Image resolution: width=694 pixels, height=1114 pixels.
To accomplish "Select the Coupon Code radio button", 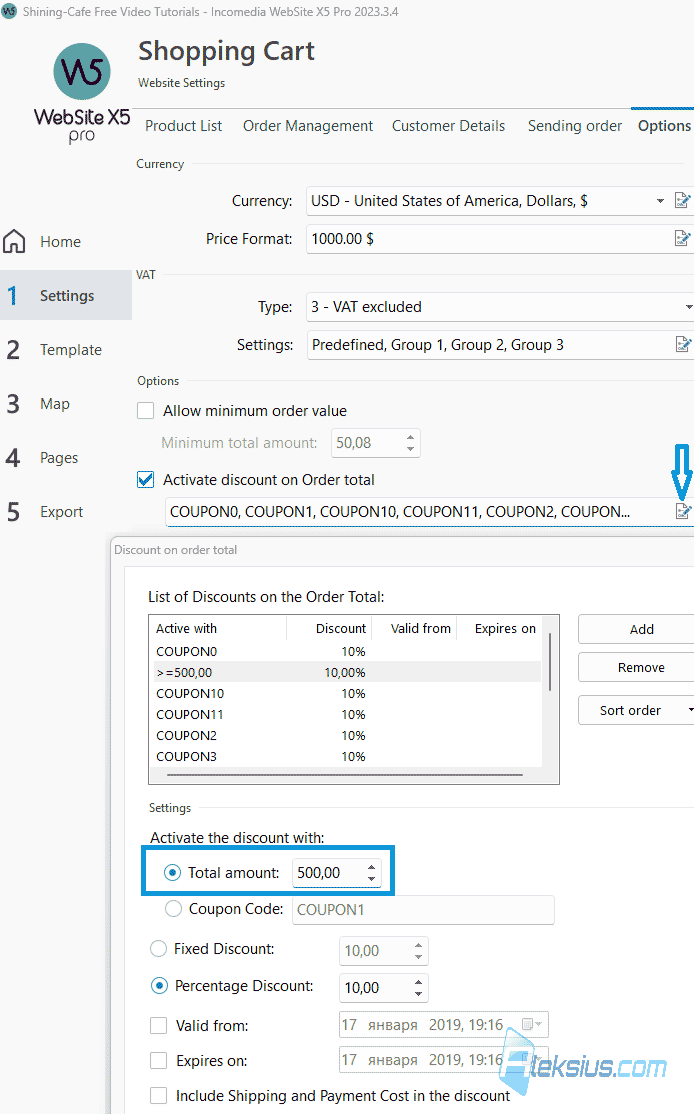I will pos(173,909).
